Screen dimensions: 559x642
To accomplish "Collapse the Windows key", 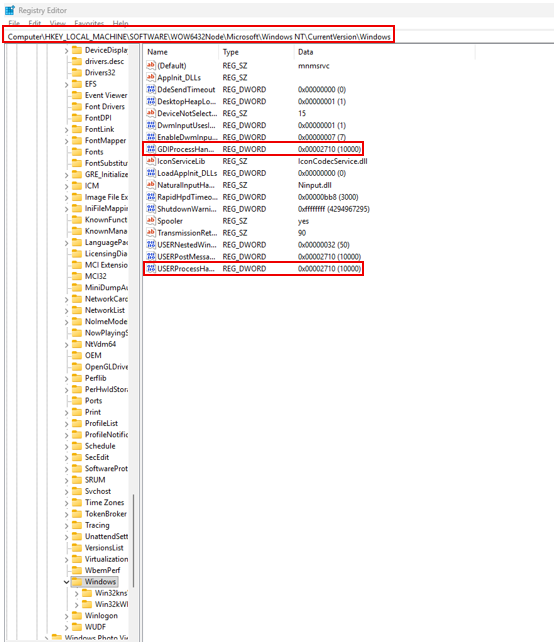I will tap(66, 582).
